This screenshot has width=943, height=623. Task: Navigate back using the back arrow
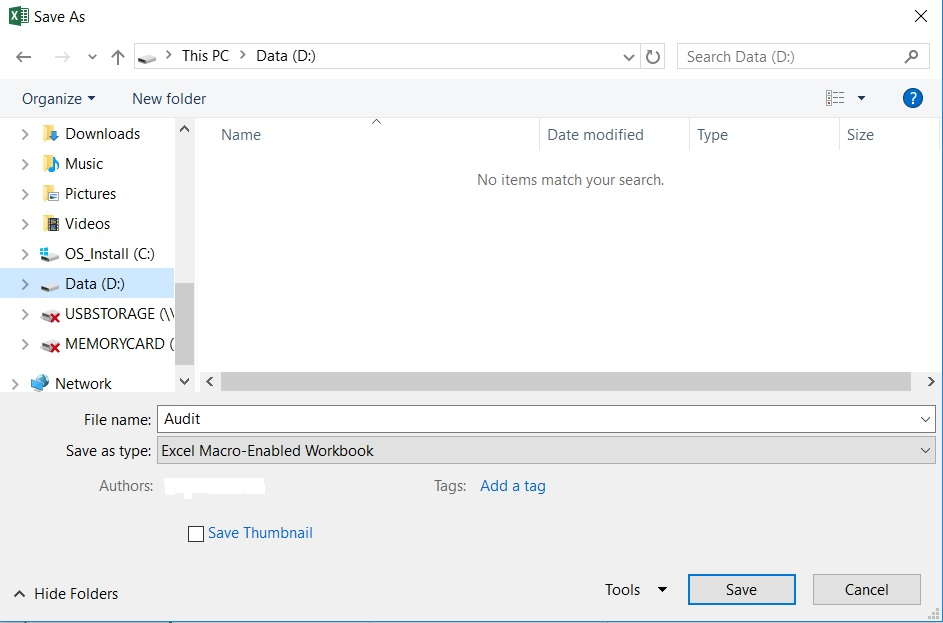[x=24, y=56]
